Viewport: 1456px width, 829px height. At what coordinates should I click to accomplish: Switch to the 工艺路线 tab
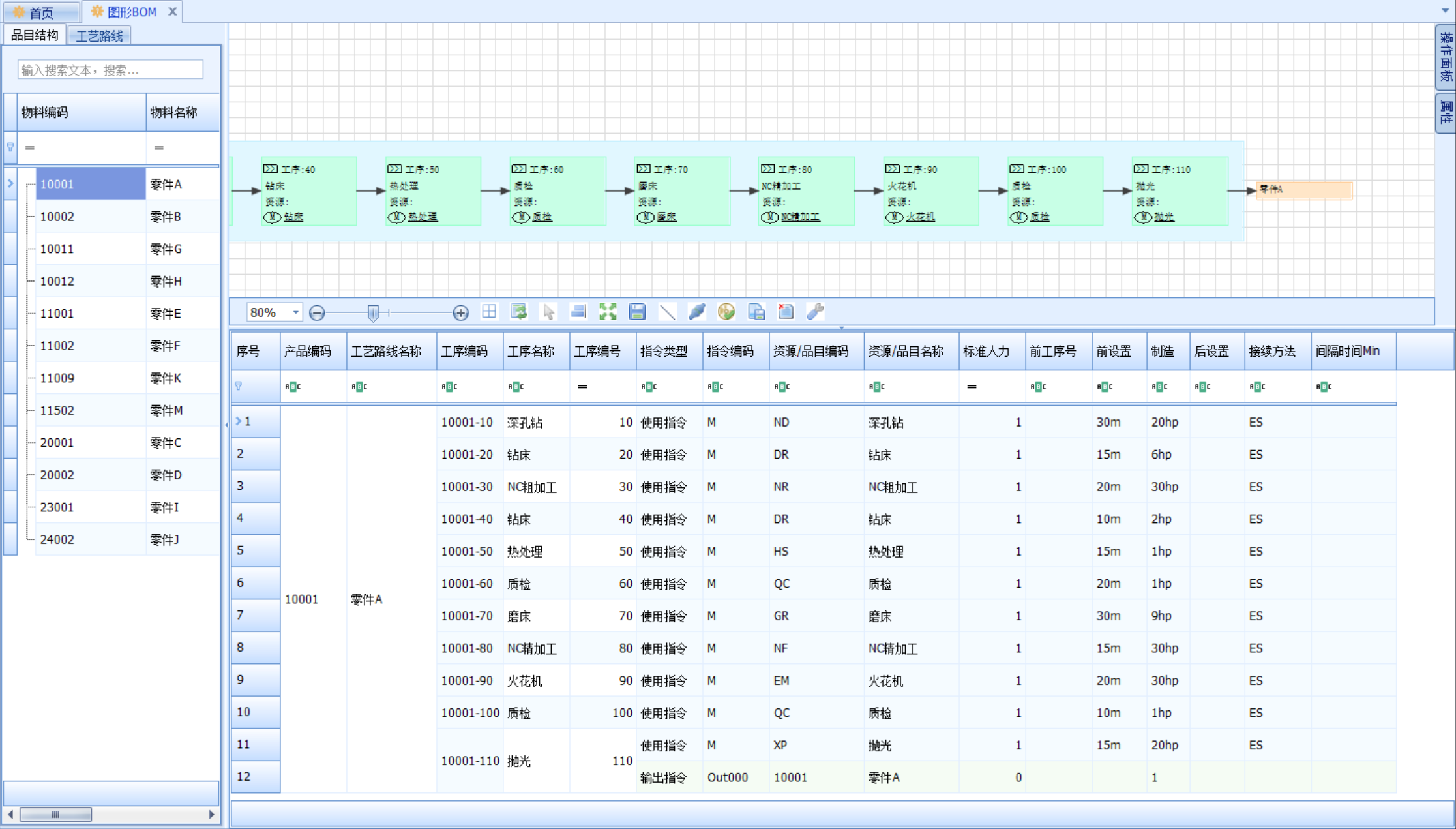click(99, 36)
